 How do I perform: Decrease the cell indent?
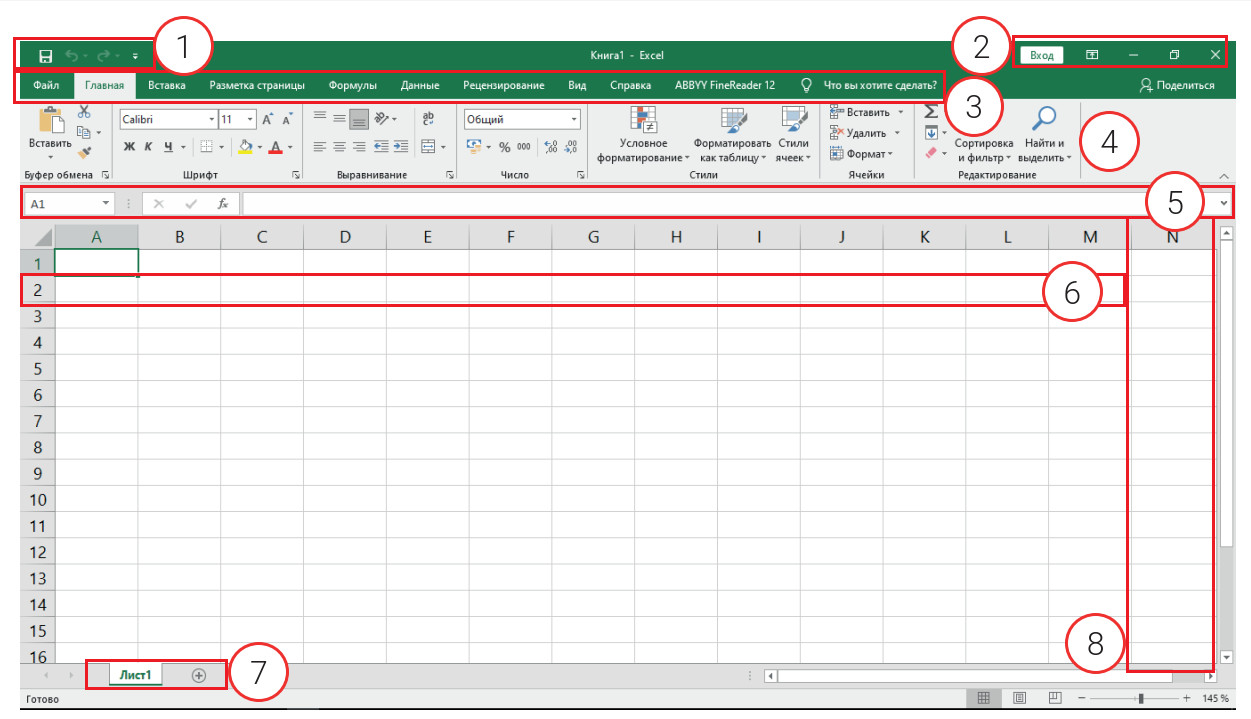(381, 147)
